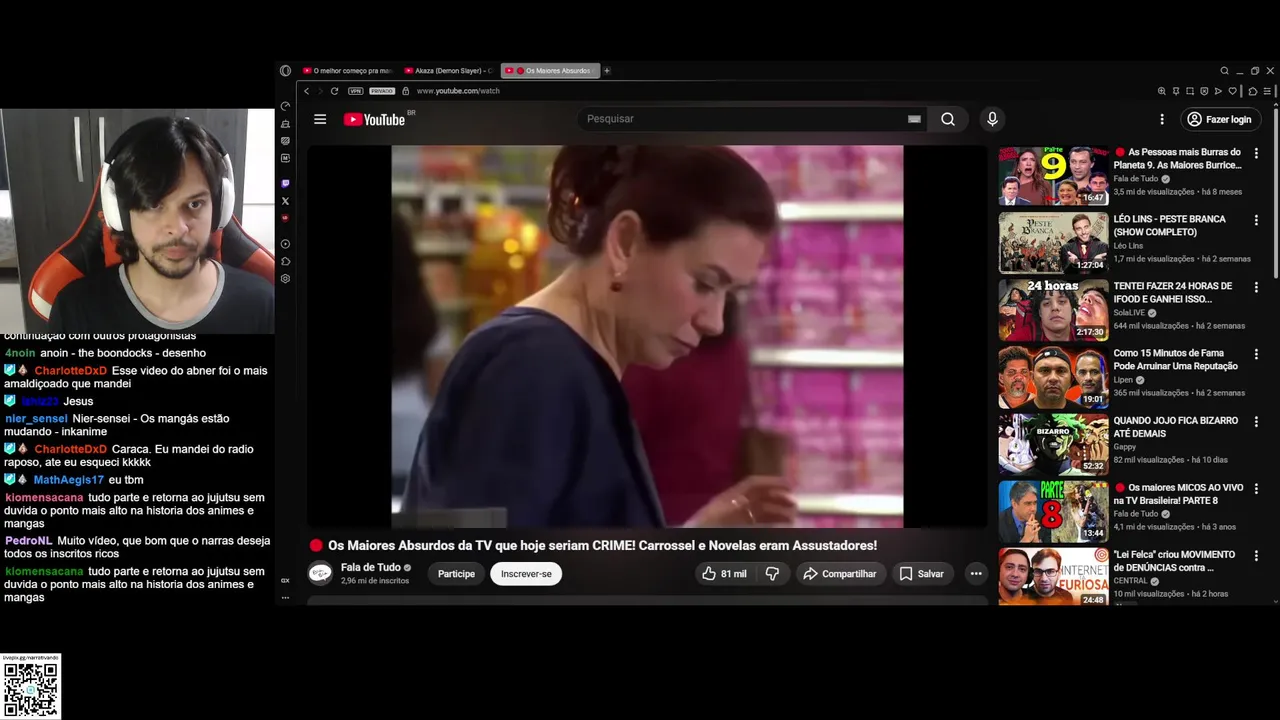Click the Participe button
Viewport: 1280px width, 720px height.
456,574
